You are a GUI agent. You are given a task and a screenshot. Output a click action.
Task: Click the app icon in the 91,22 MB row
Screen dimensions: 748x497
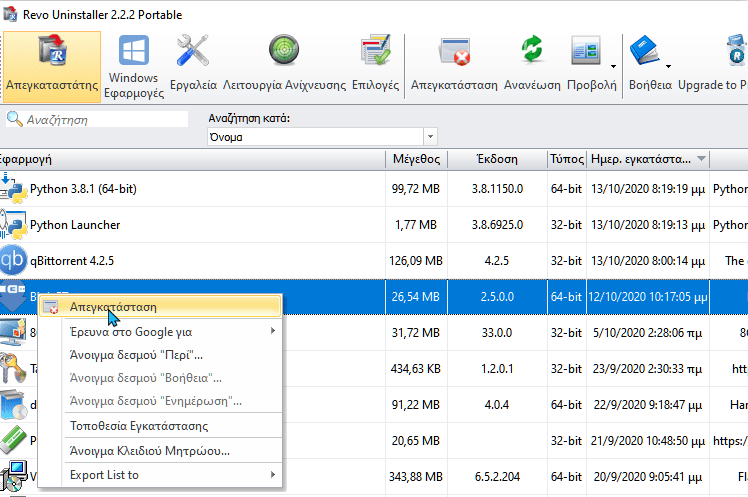tap(13, 404)
